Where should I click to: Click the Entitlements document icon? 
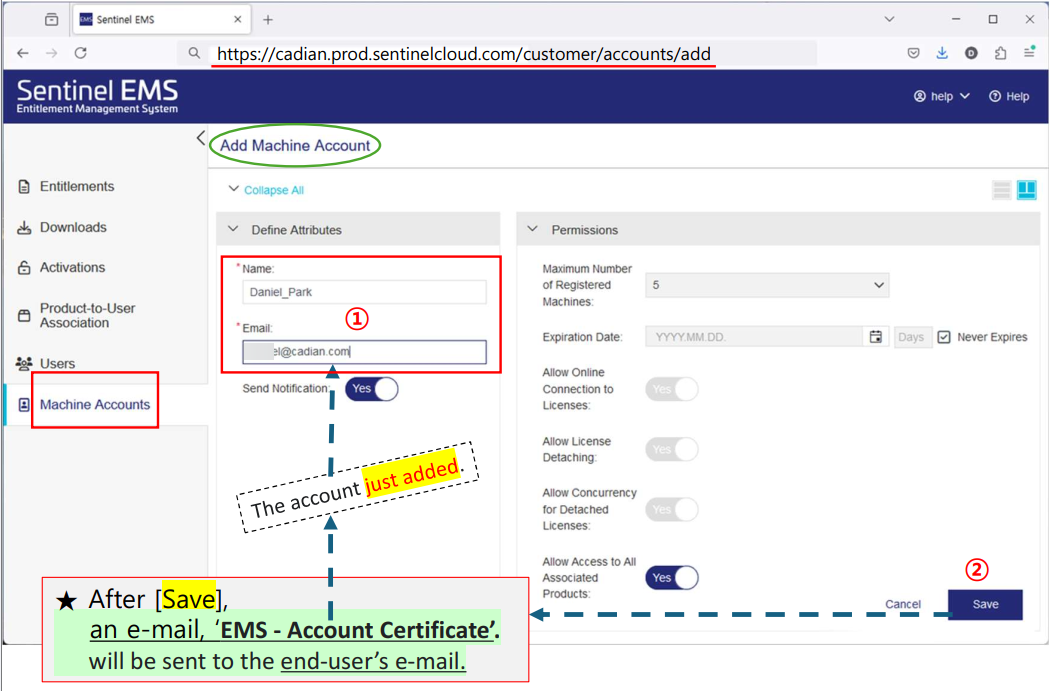24,187
